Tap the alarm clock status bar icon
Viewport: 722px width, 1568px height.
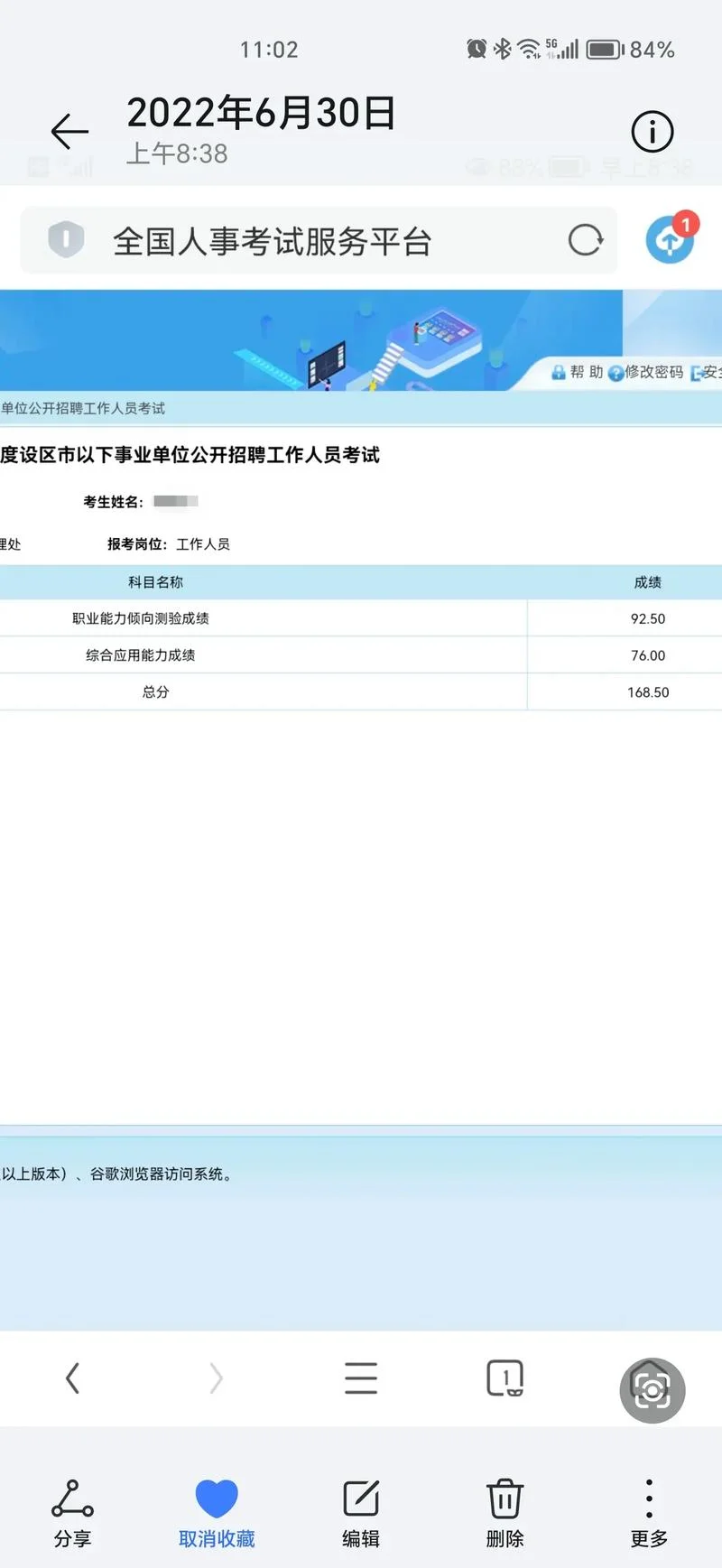477,49
